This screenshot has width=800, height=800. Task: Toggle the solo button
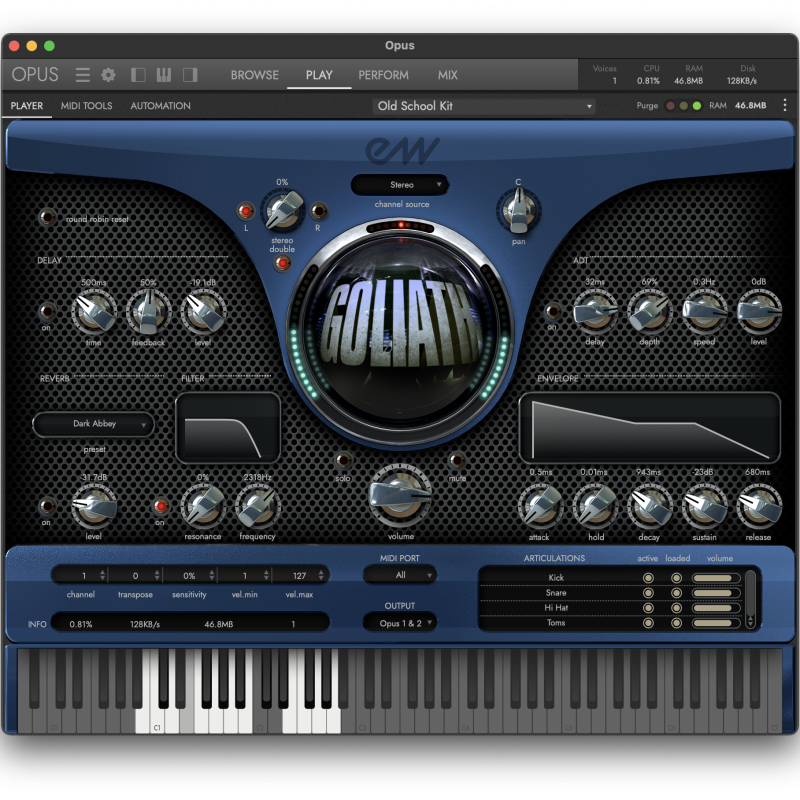coord(343,460)
